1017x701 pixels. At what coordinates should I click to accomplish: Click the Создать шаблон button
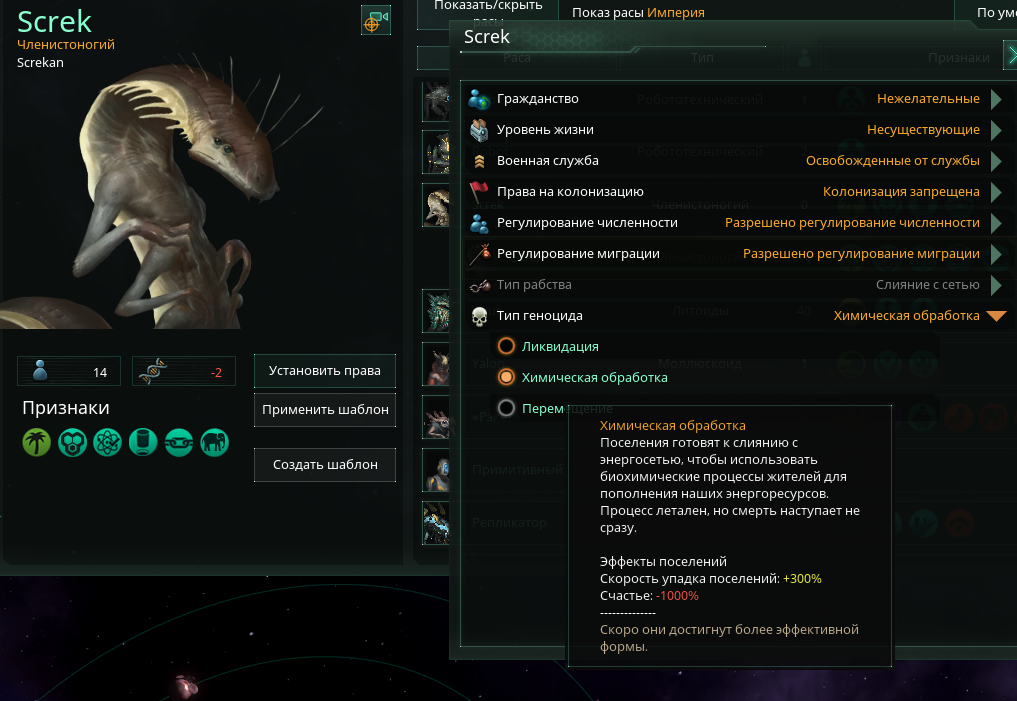pyautogui.click(x=325, y=465)
